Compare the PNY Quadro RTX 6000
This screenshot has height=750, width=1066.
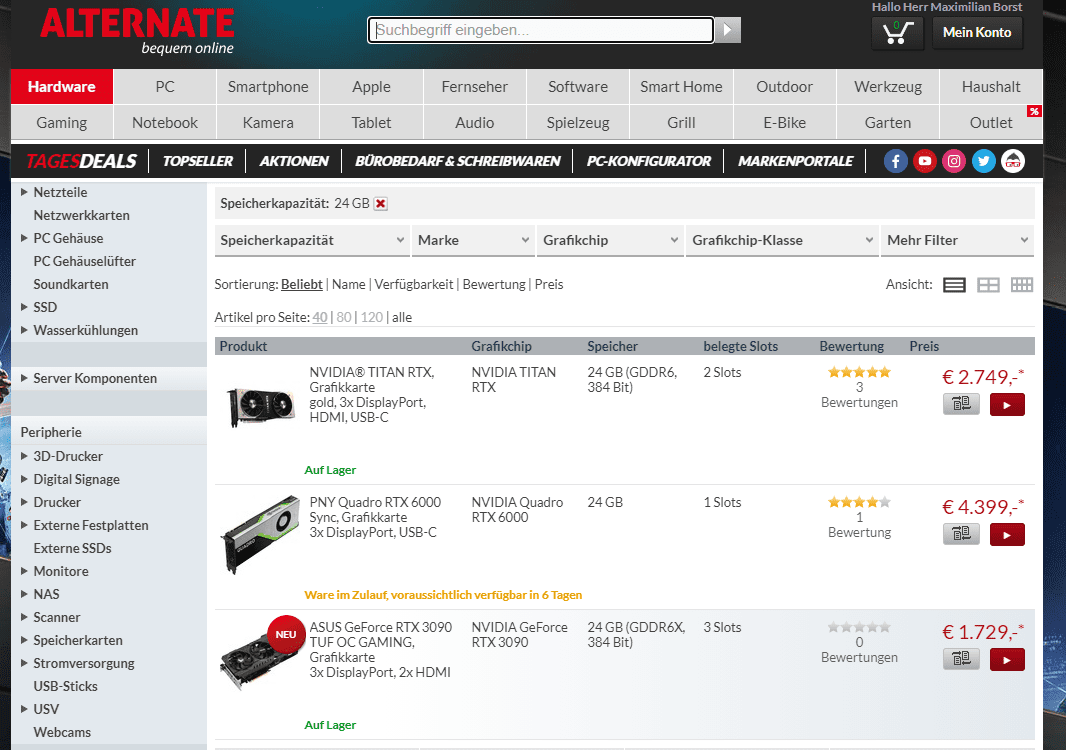(x=961, y=534)
